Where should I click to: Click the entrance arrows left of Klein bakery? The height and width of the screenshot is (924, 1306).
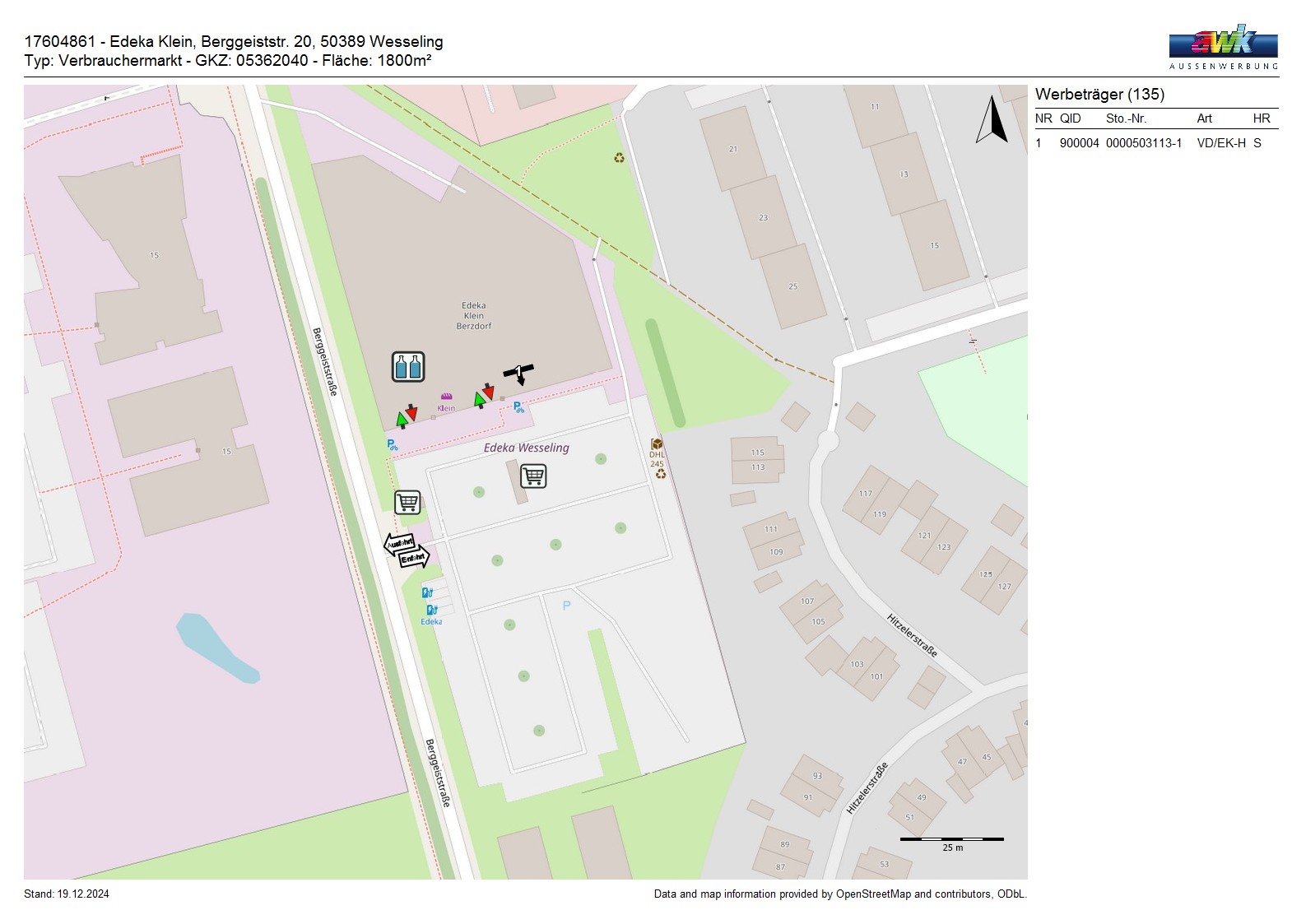[407, 416]
